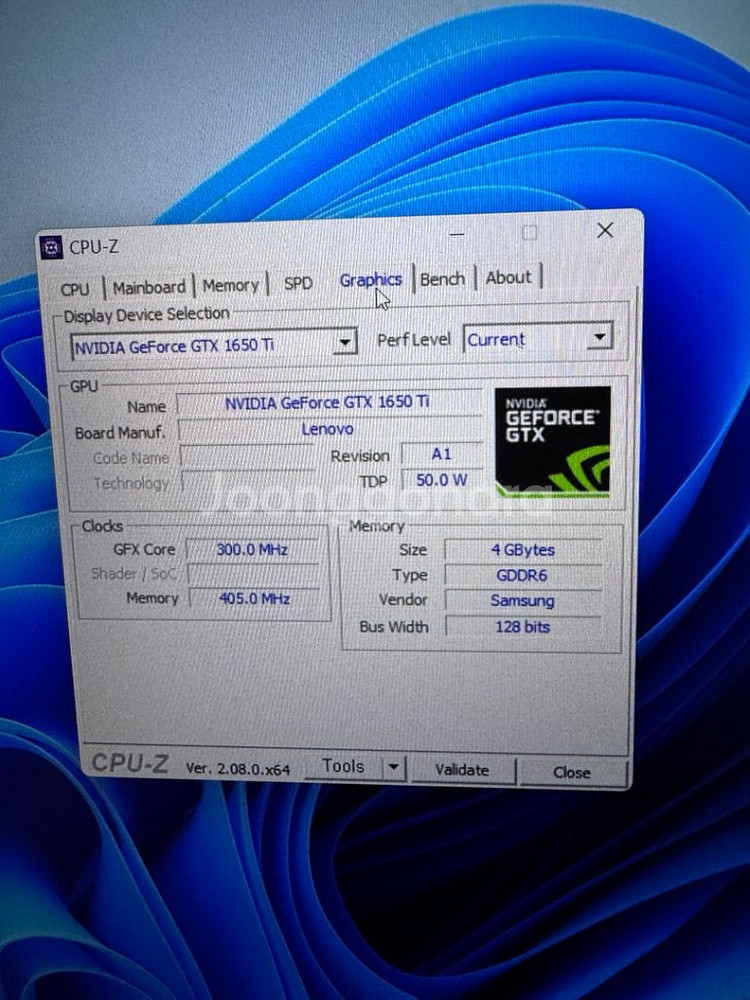
Task: Expand the Display Device Selection dropdown arrow
Action: coord(345,342)
